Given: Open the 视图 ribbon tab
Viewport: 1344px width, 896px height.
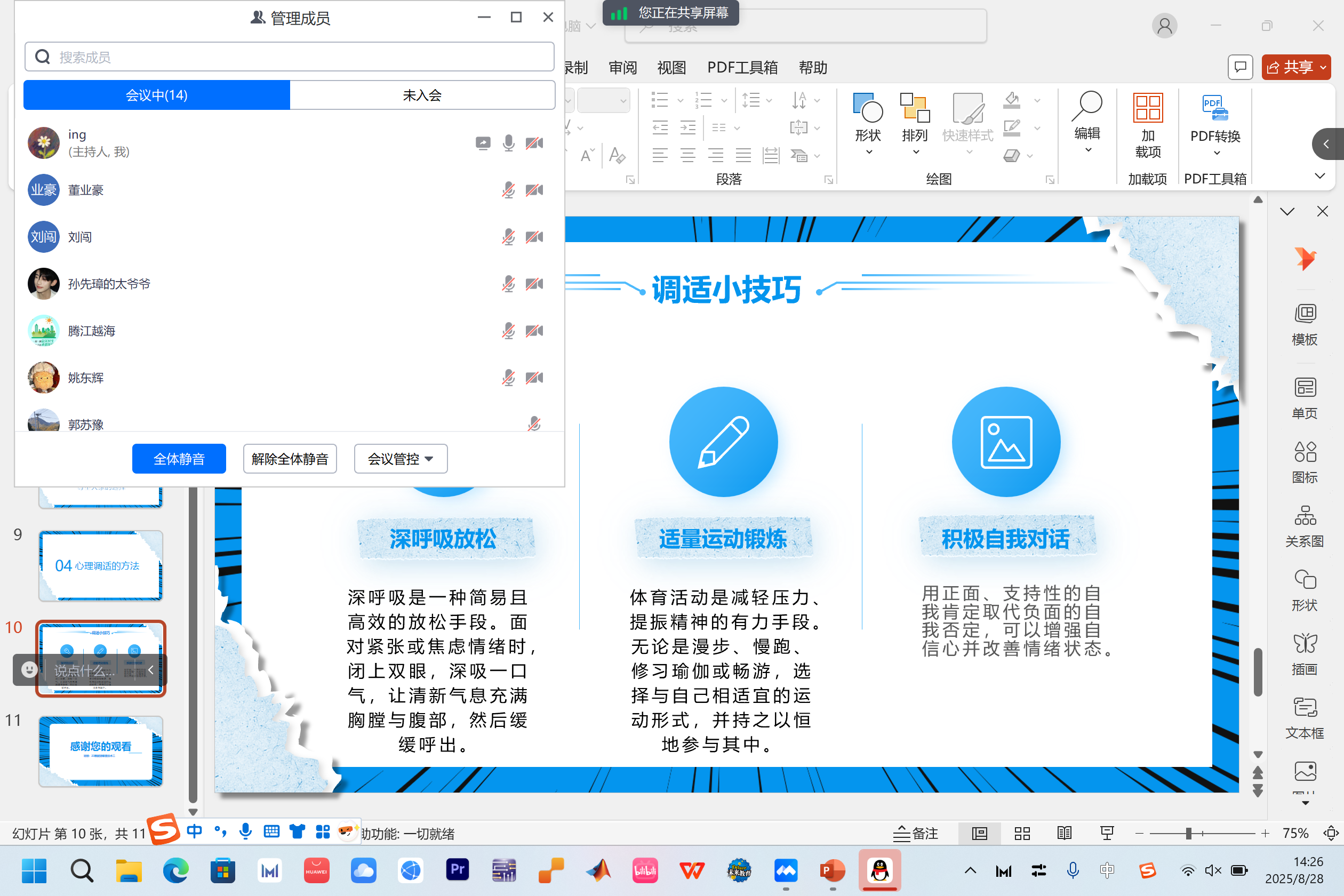Looking at the screenshot, I should [671, 67].
